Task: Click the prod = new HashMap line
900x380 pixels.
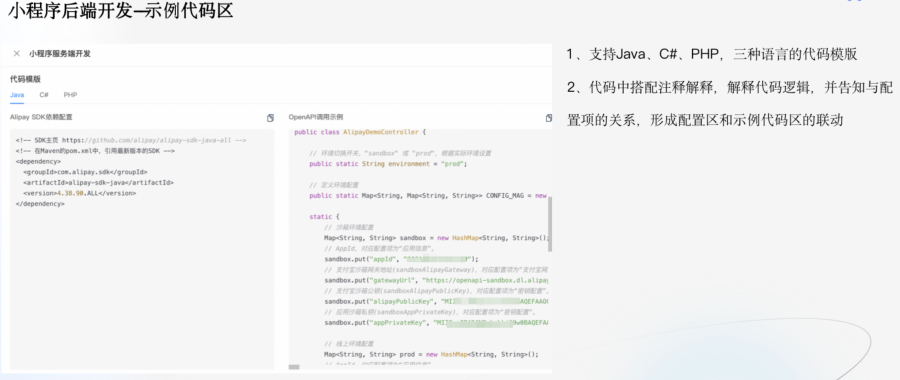Action: [431, 354]
